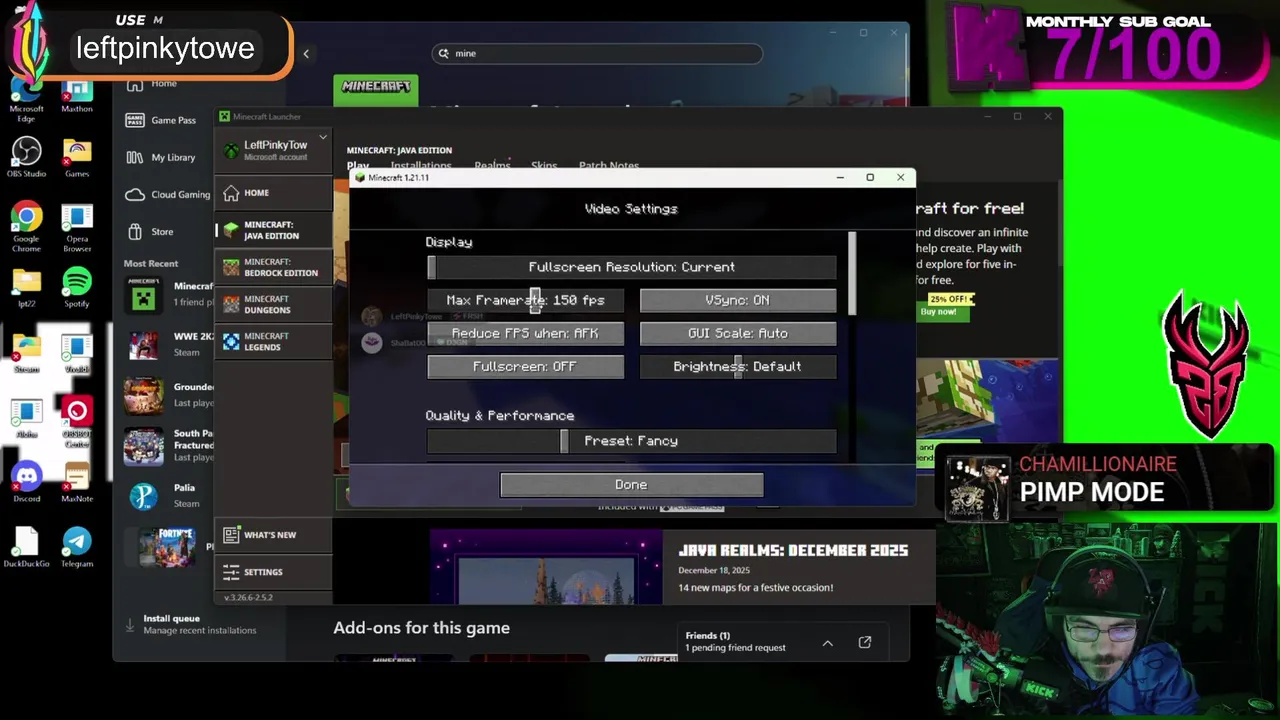Open the Games desktop folder
Image resolution: width=1280 pixels, height=720 pixels.
tap(77, 158)
